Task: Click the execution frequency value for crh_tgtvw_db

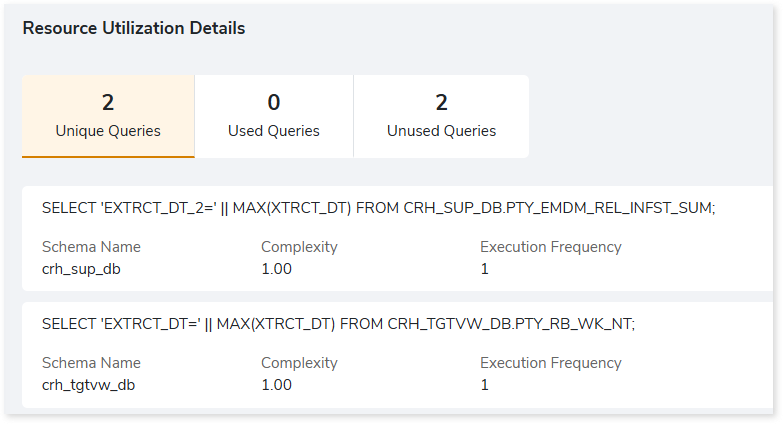Action: tap(484, 385)
